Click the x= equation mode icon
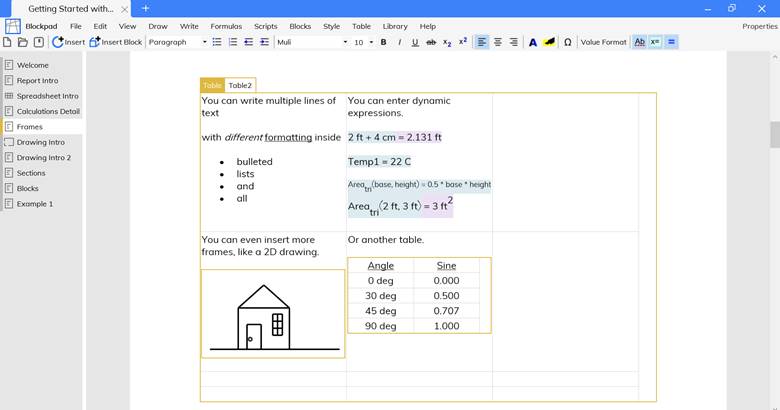 [655, 42]
